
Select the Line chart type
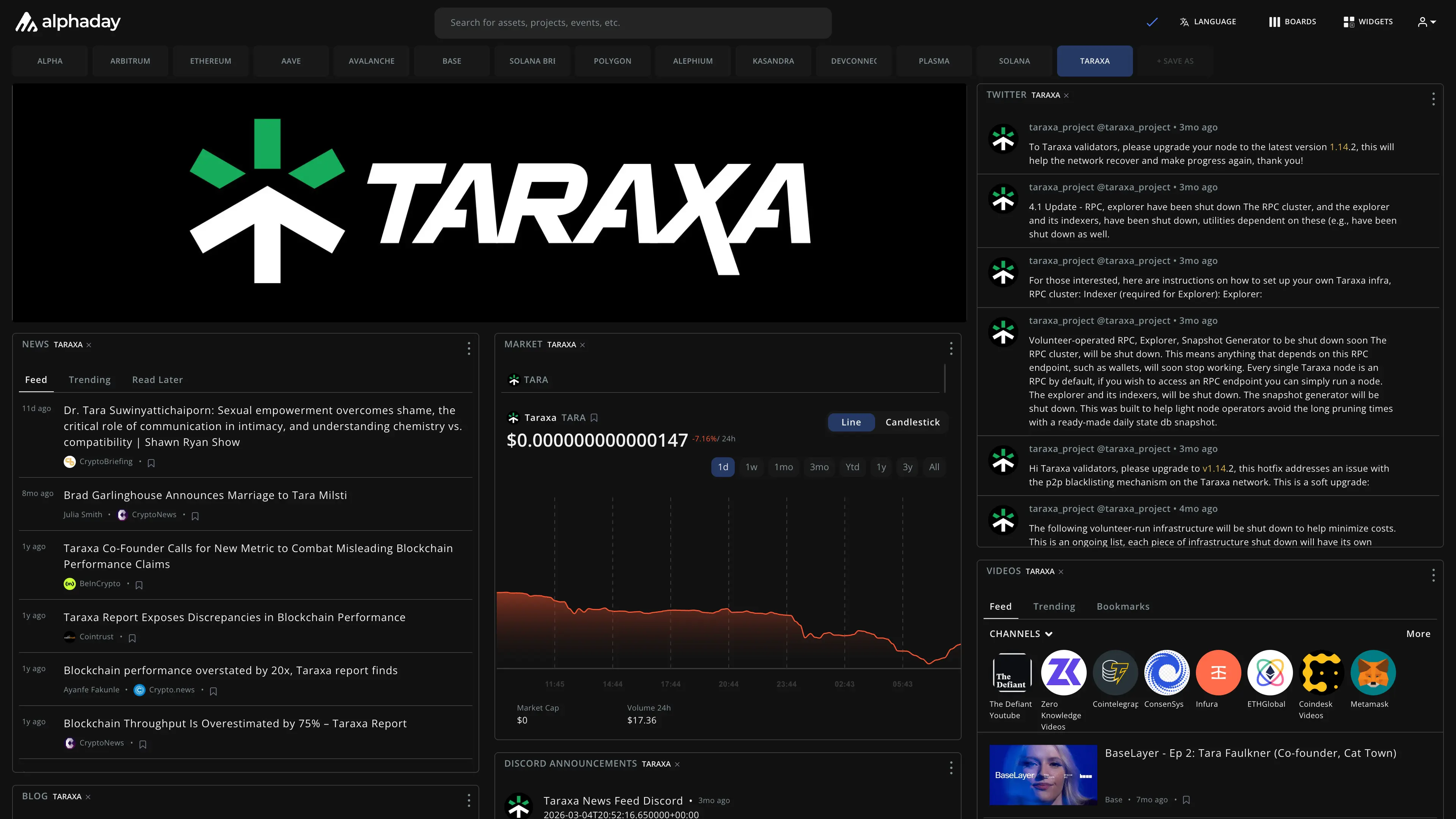(850, 422)
